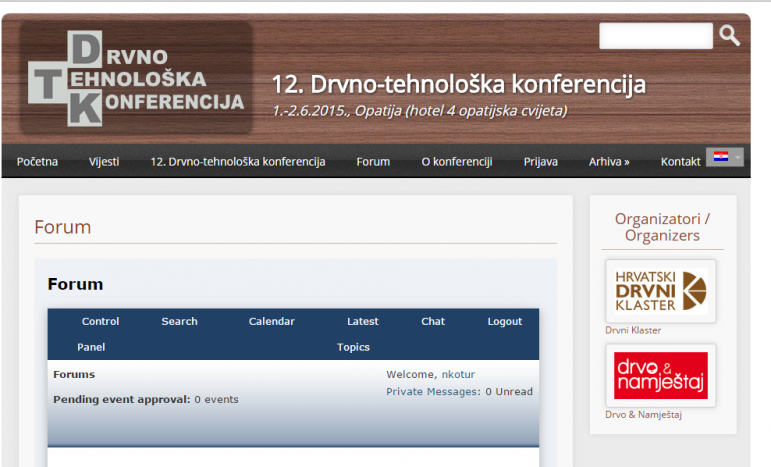
Task: Click the Logout link in forum
Action: click(x=504, y=322)
